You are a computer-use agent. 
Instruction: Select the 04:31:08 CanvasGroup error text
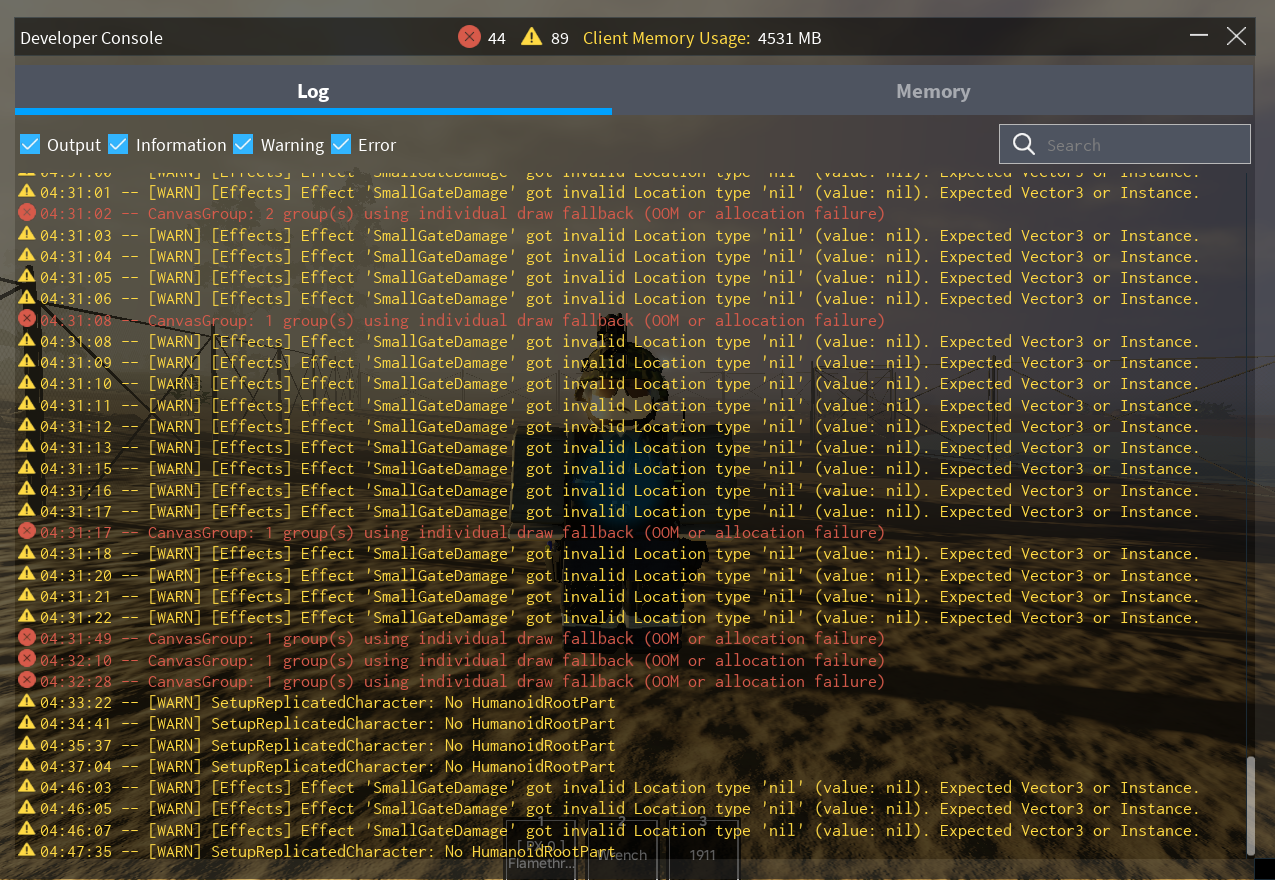pos(463,320)
